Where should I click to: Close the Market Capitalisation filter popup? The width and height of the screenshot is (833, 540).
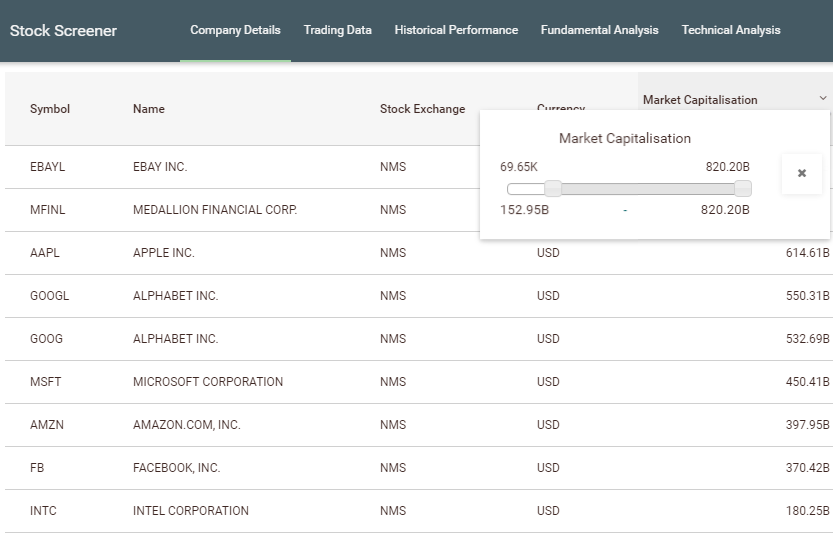[802, 173]
